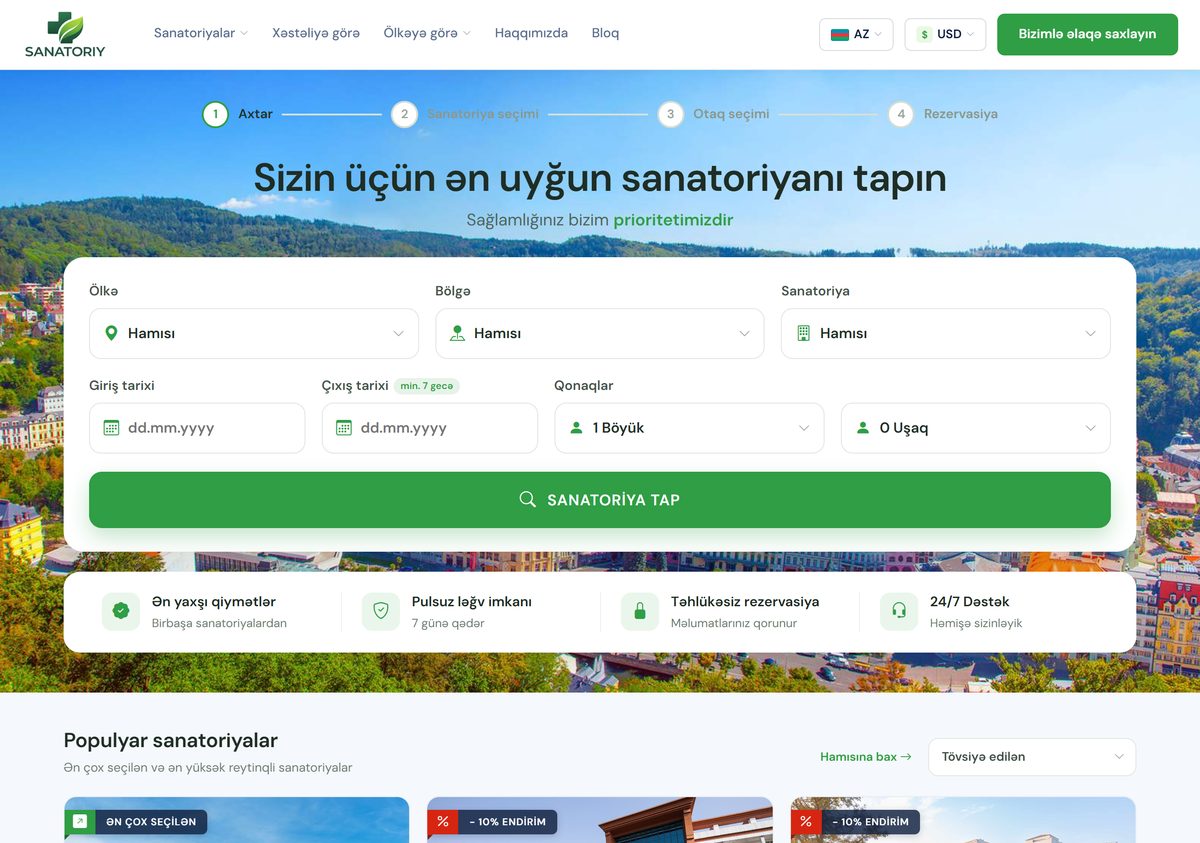Click the magnifier icon on search button

coord(528,499)
